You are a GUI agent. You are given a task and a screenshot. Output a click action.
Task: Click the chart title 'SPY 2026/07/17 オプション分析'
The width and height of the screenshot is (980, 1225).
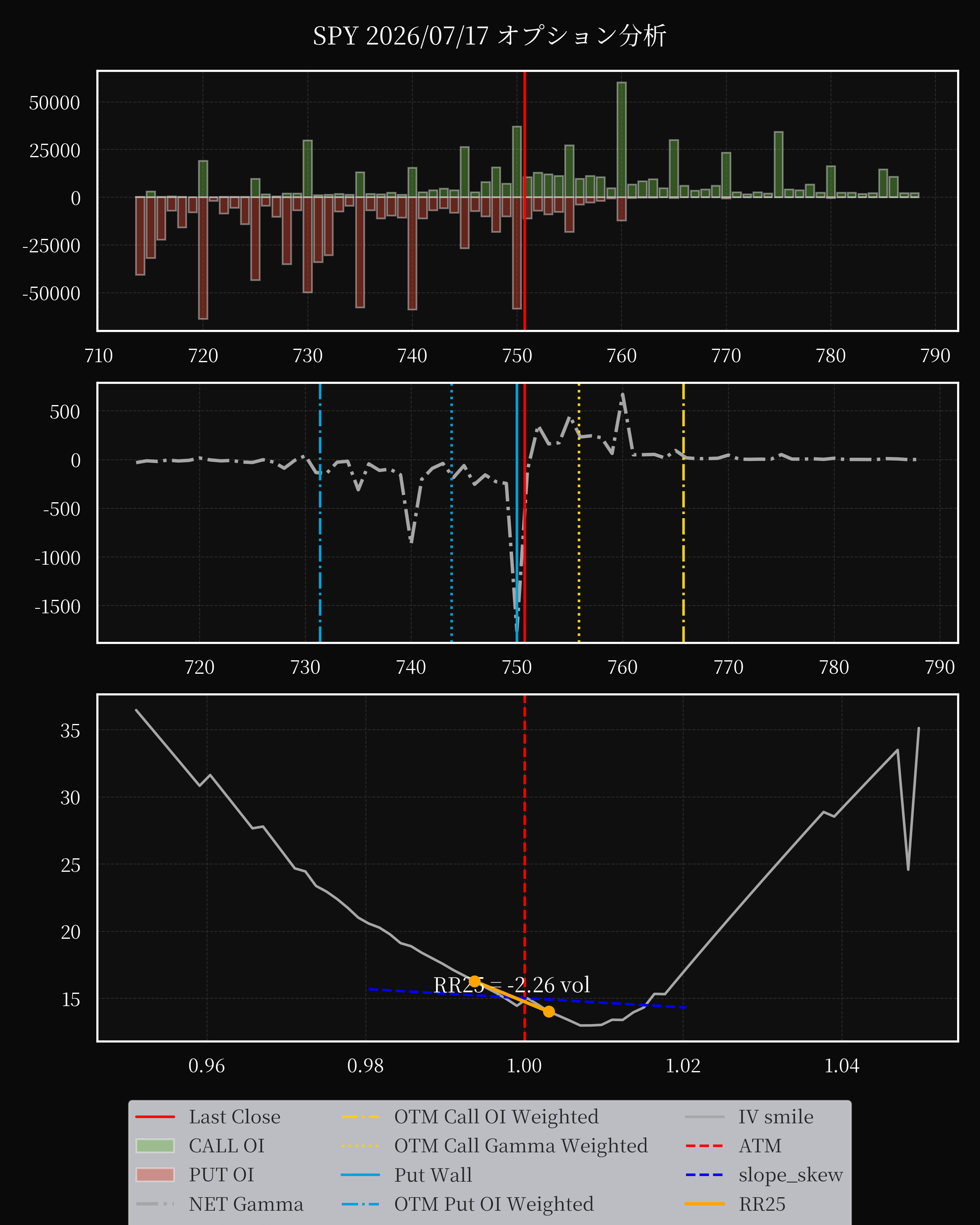pyautogui.click(x=489, y=36)
